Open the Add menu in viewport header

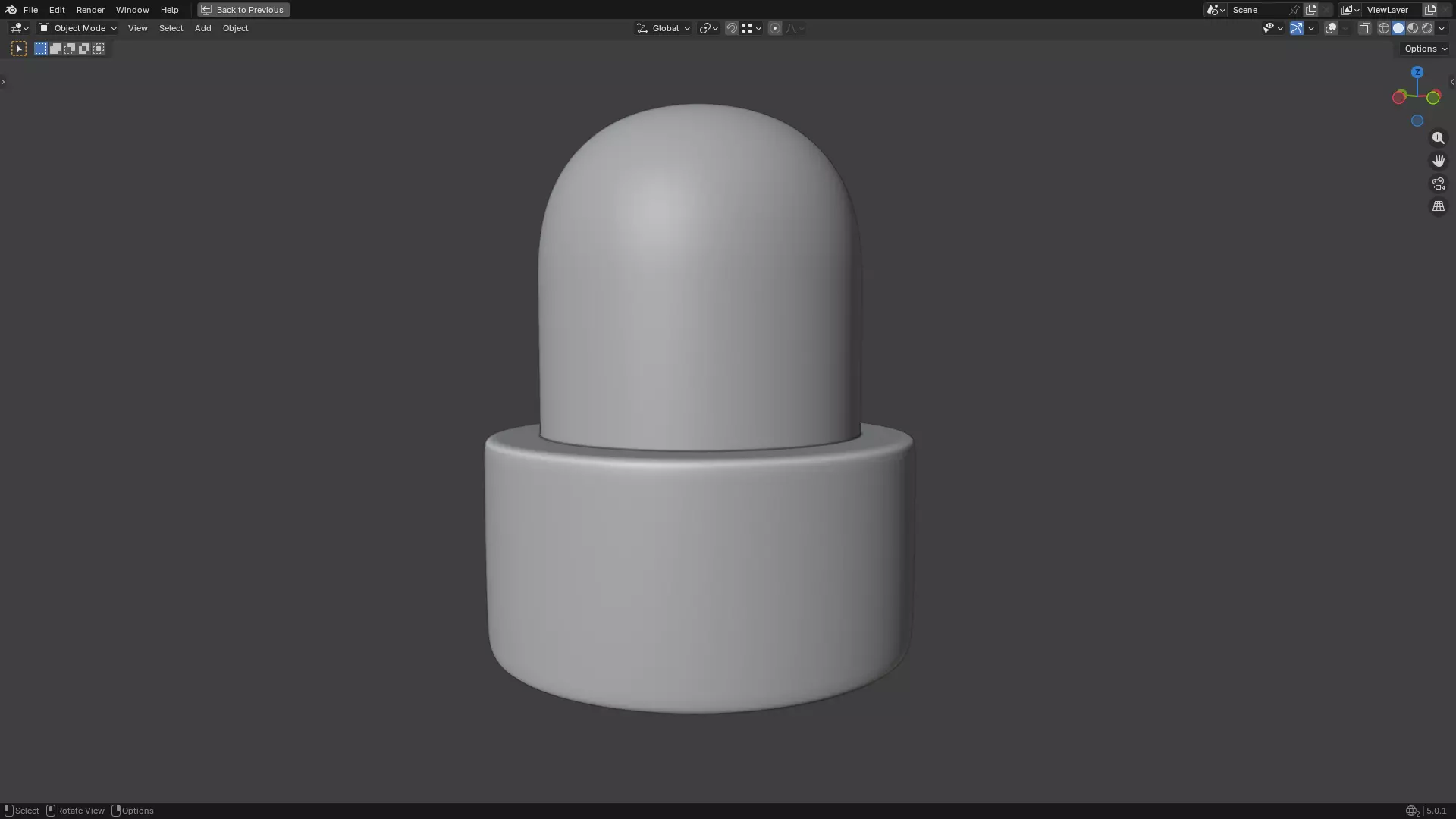[202, 28]
